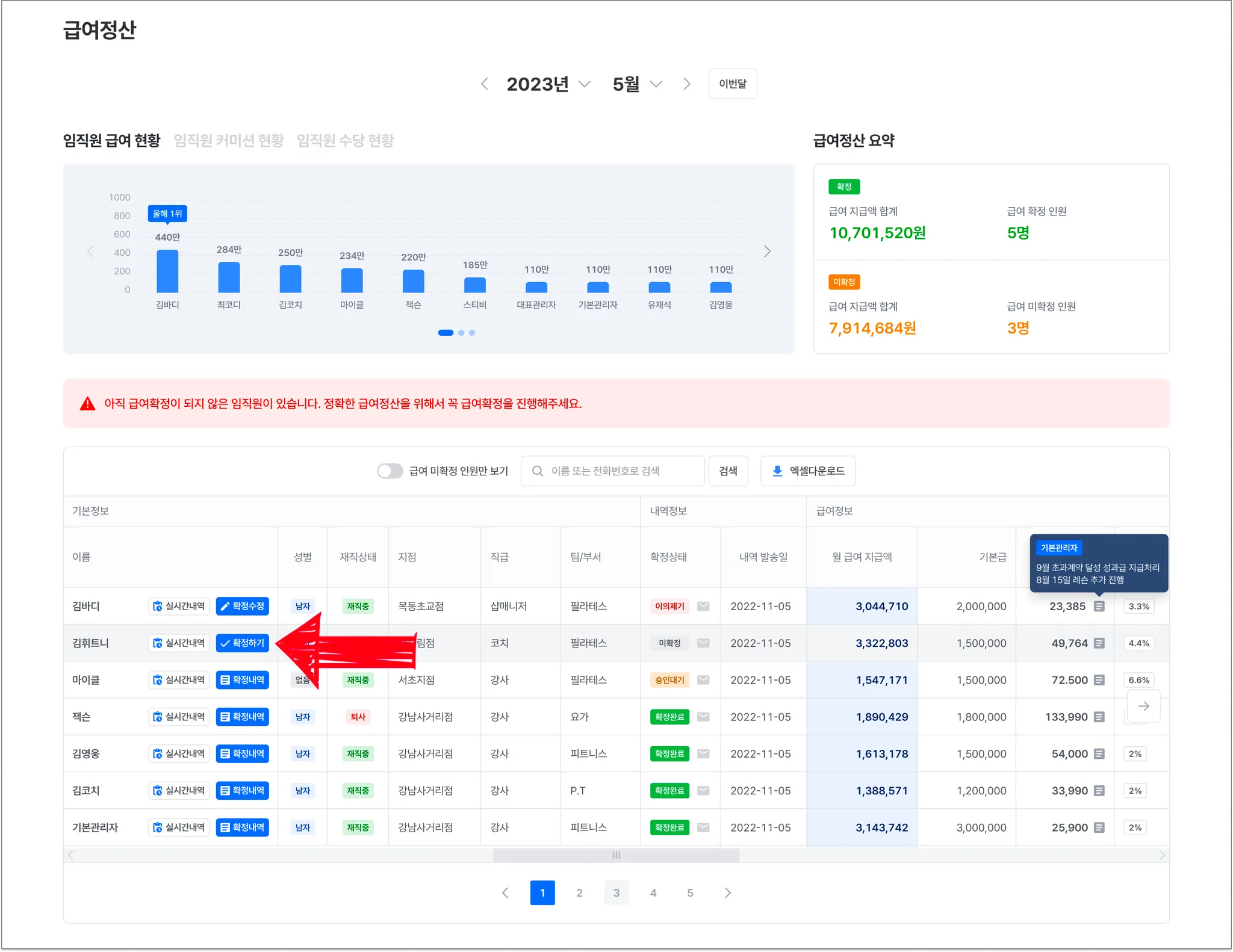Go to the previous month arrow
The image size is (1233, 952).
485,84
